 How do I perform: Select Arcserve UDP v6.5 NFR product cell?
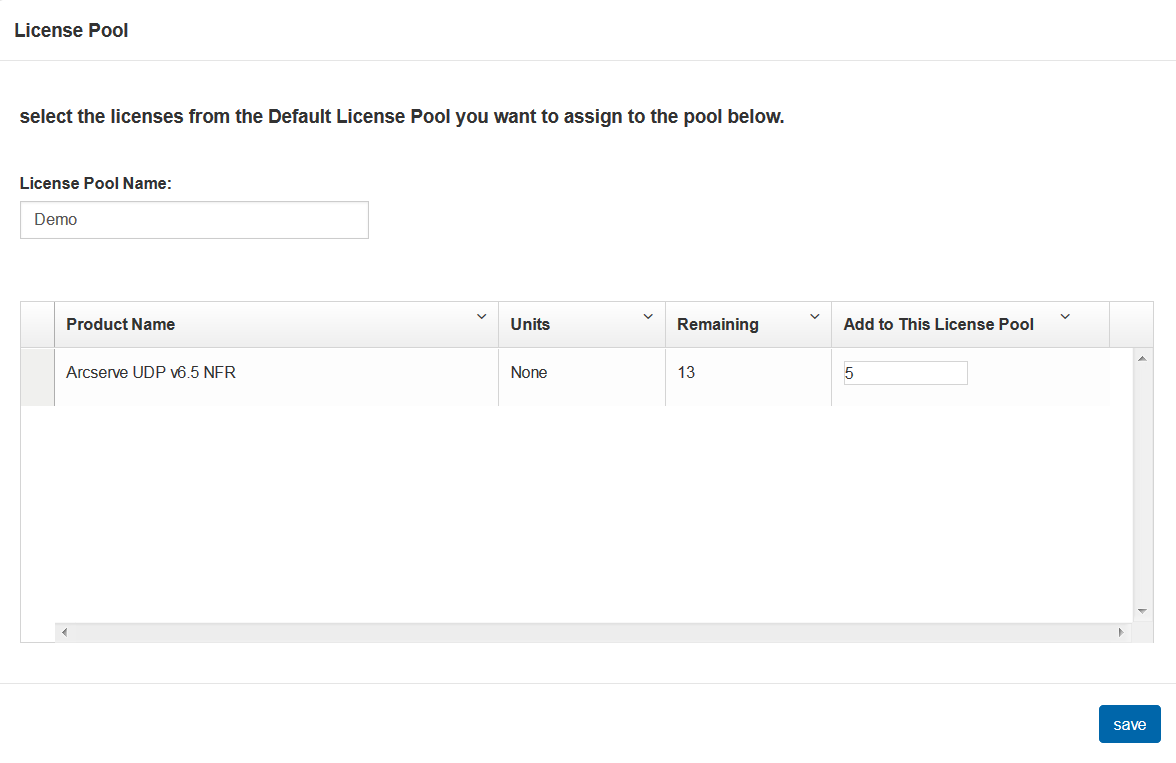pyautogui.click(x=277, y=377)
